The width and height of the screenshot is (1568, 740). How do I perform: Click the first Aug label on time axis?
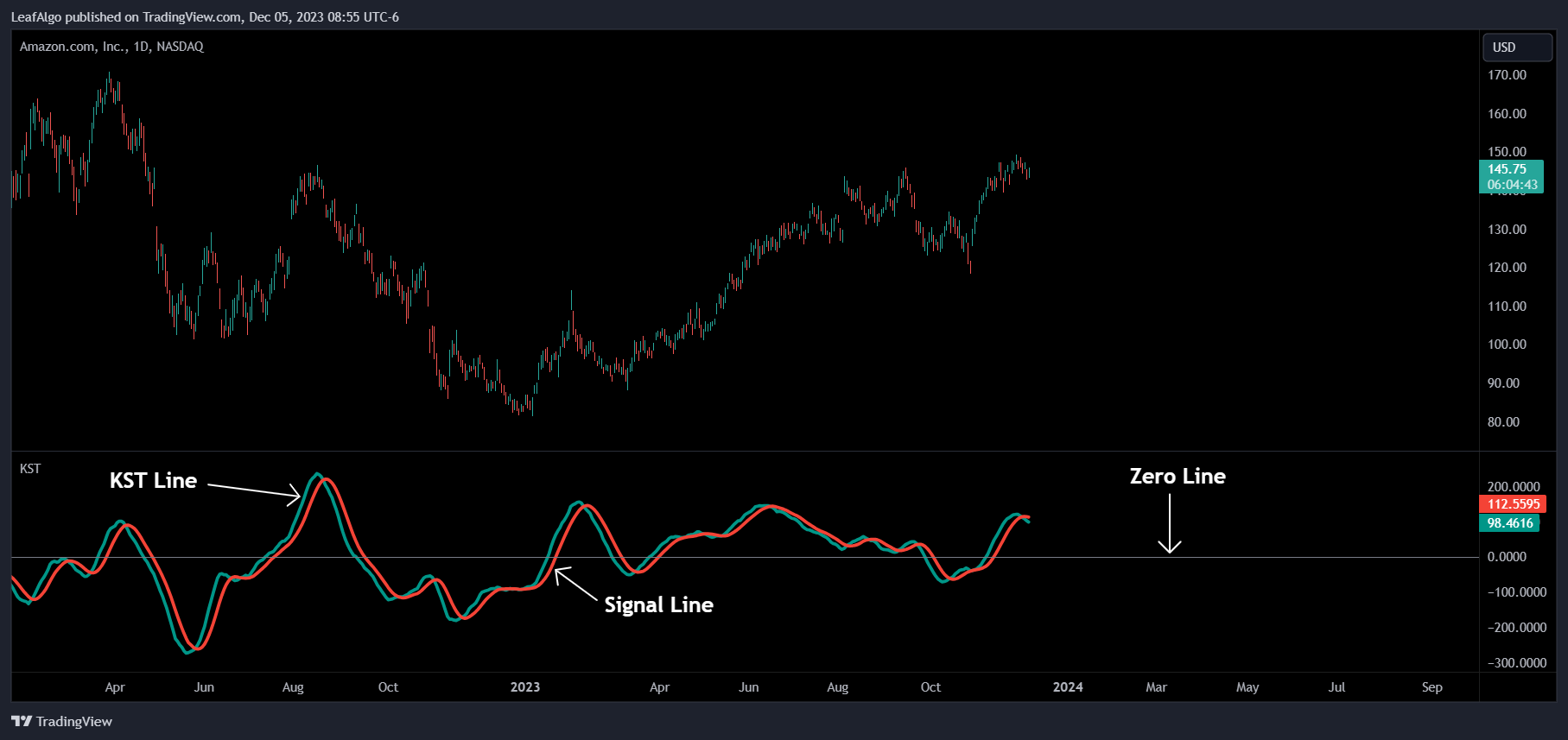click(x=293, y=687)
